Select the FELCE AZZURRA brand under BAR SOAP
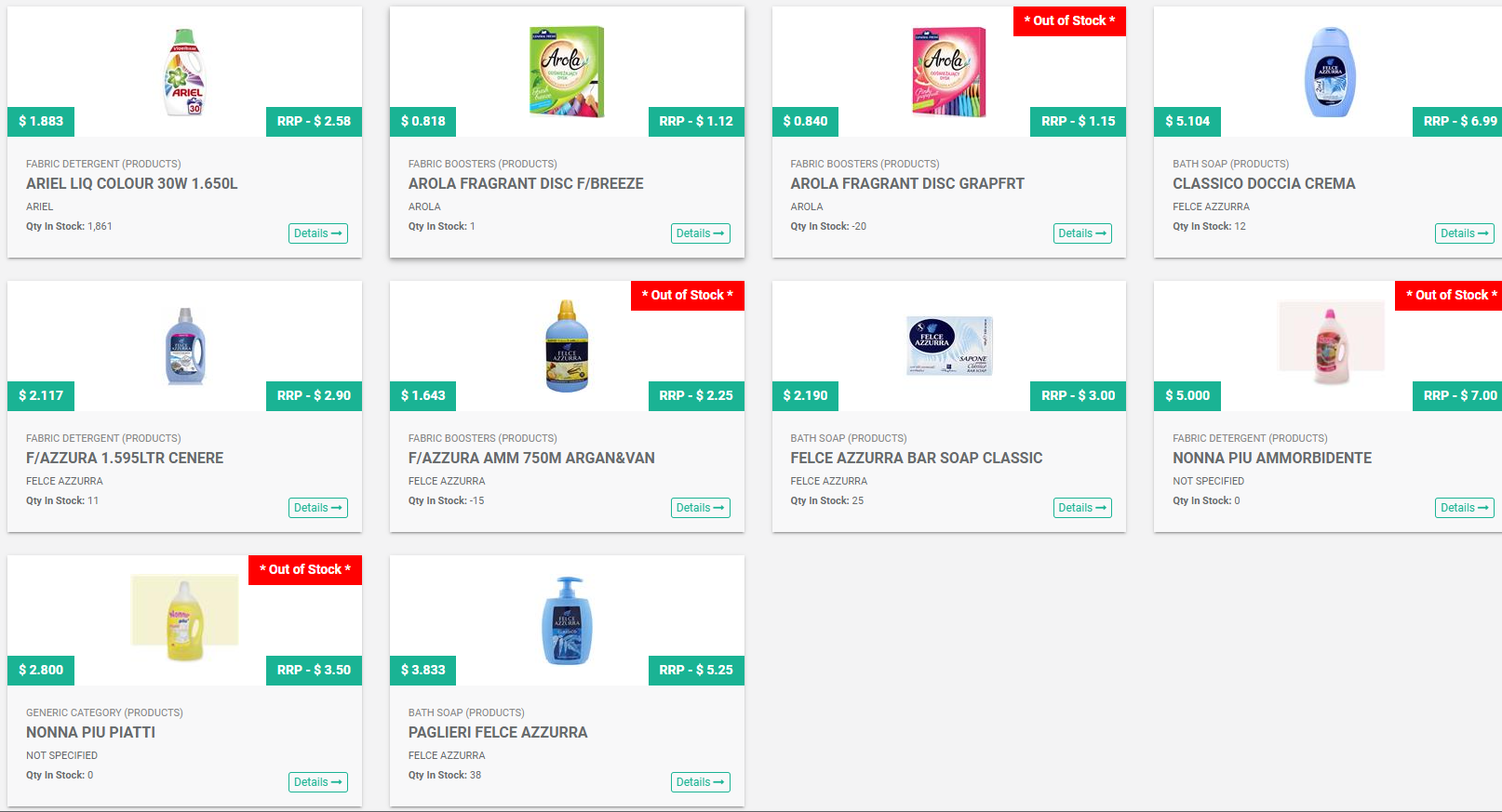 pyautogui.click(x=827, y=481)
